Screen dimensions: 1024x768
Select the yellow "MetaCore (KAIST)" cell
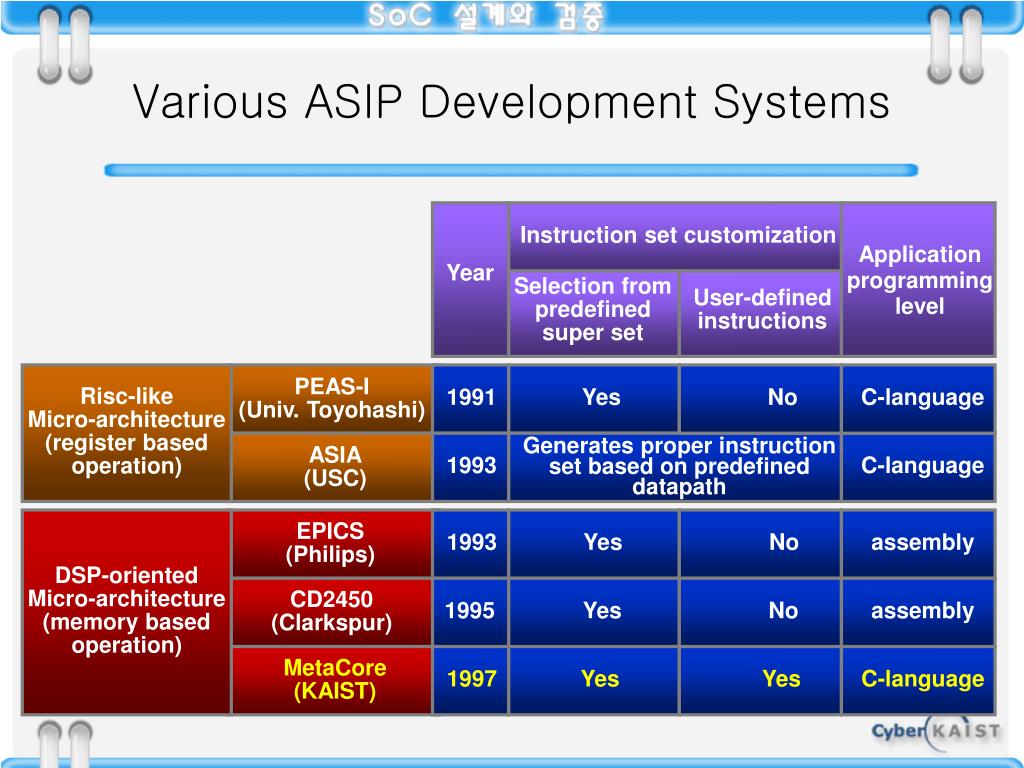click(332, 680)
